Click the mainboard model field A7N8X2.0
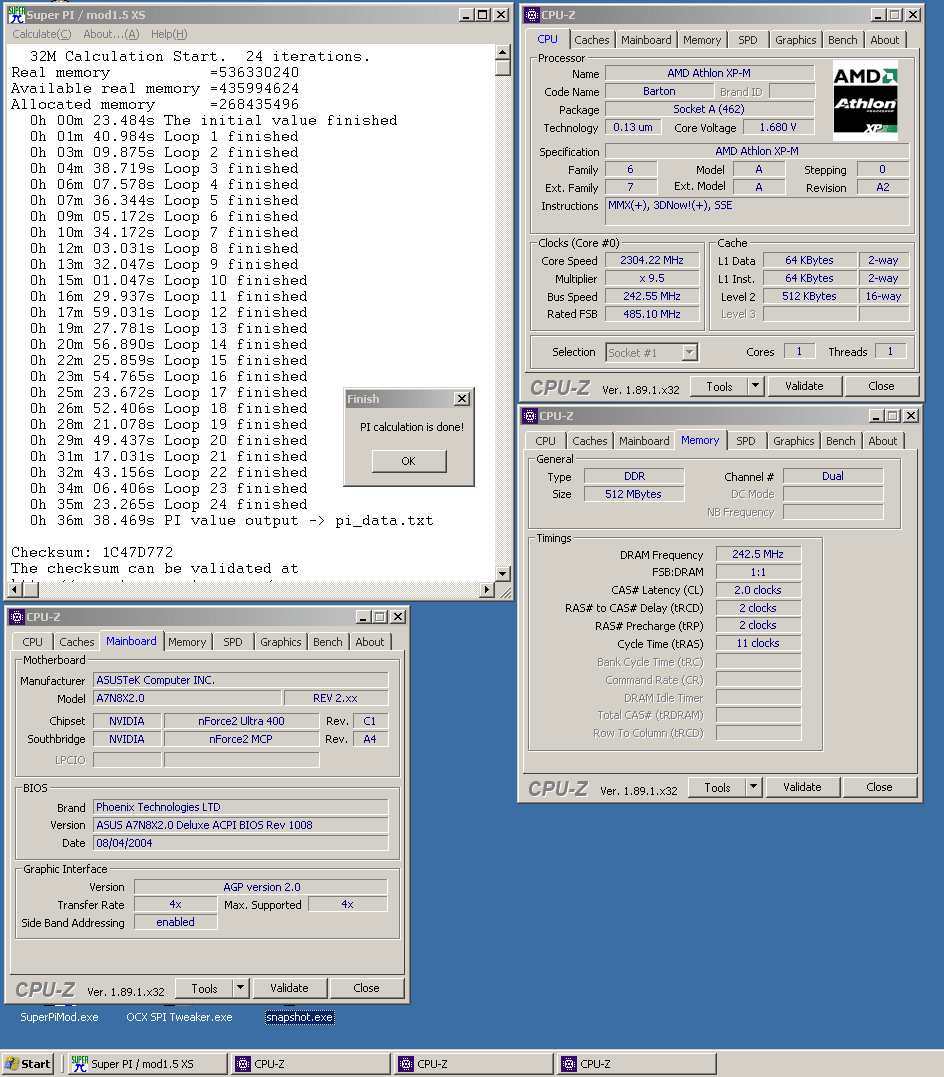Screen dimensions: 944x1077 click(187, 699)
